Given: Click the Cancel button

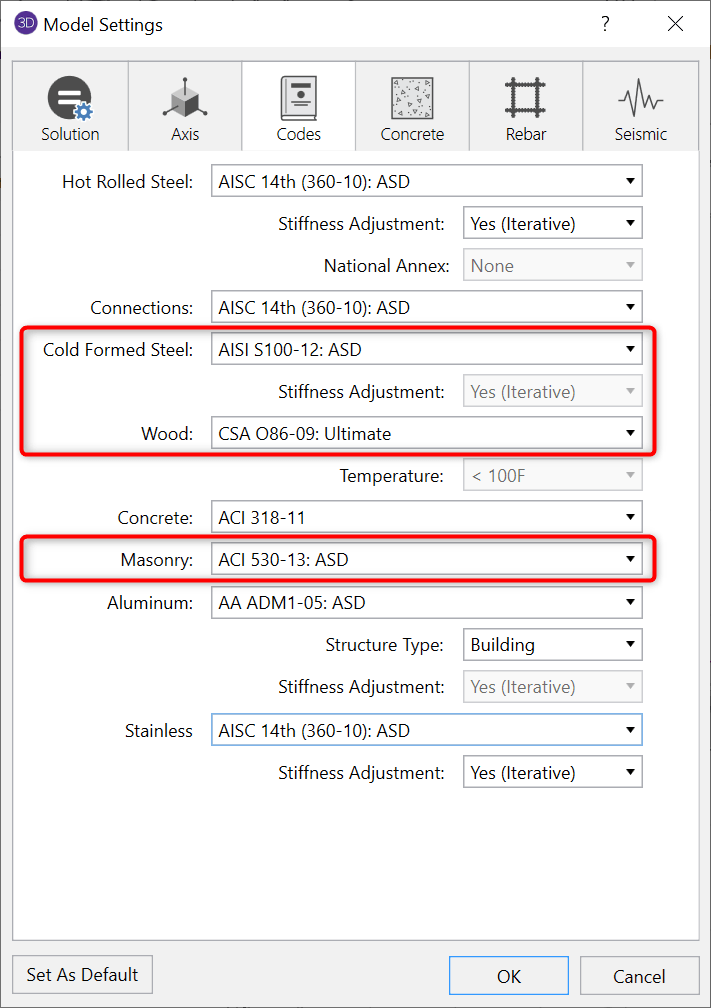Looking at the screenshot, I should click(x=638, y=976).
